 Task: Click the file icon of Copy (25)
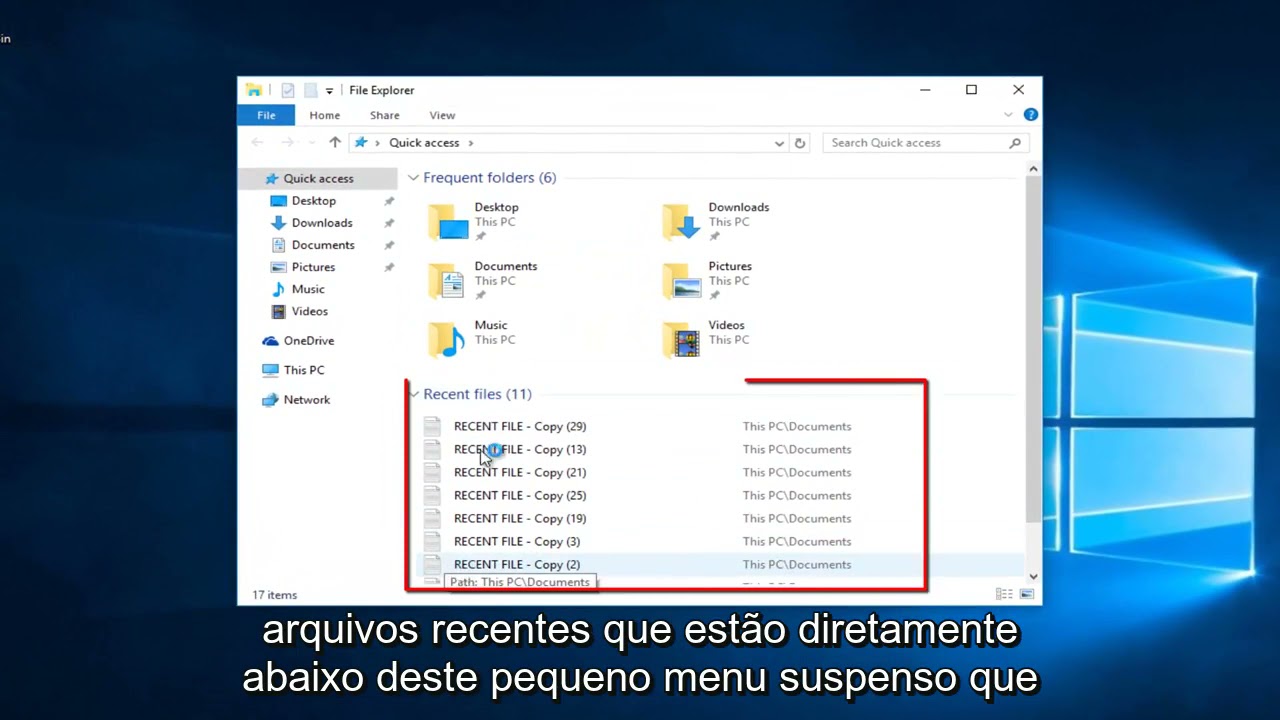[432, 495]
